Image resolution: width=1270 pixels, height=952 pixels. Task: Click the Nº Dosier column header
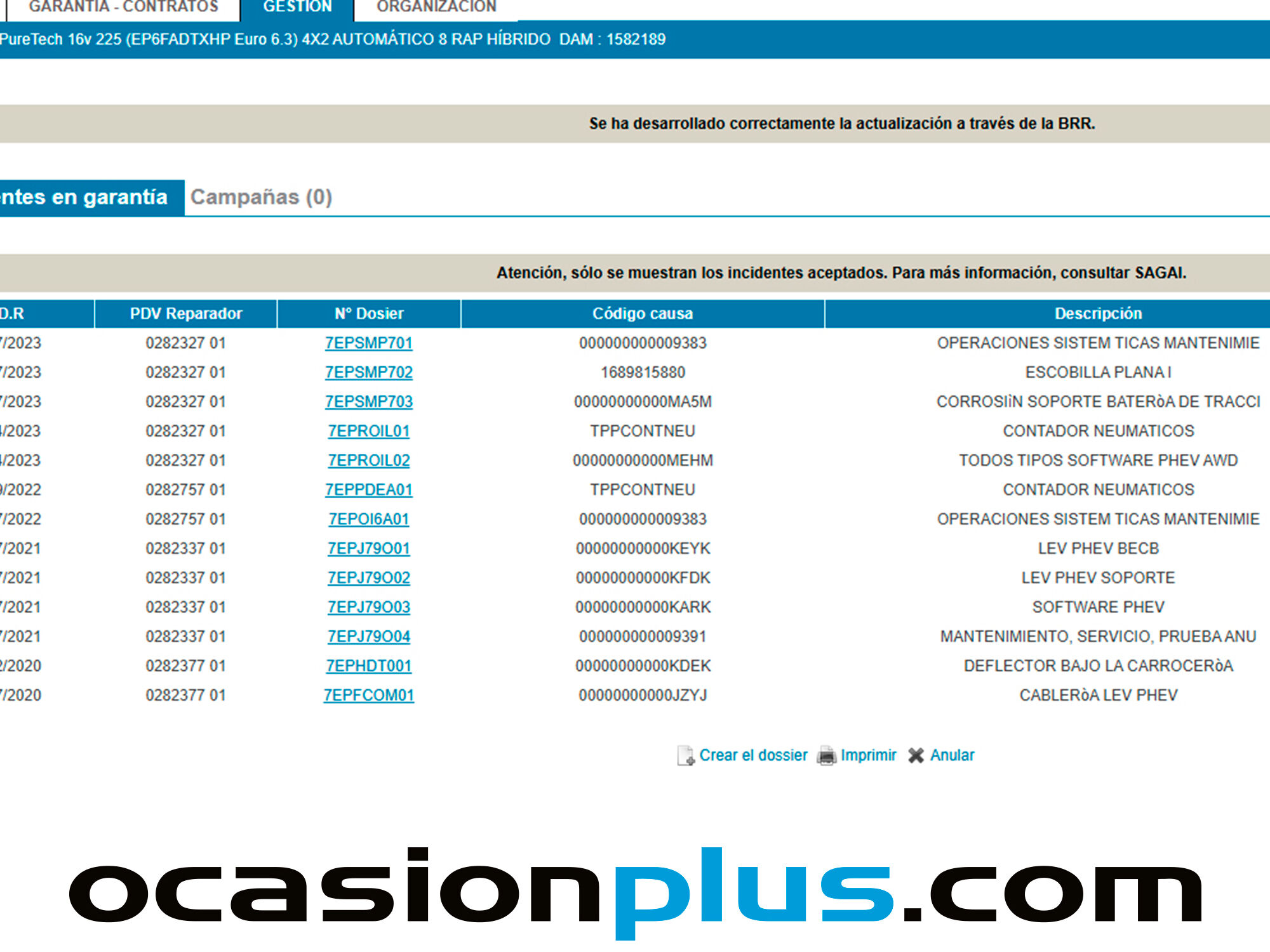[368, 314]
